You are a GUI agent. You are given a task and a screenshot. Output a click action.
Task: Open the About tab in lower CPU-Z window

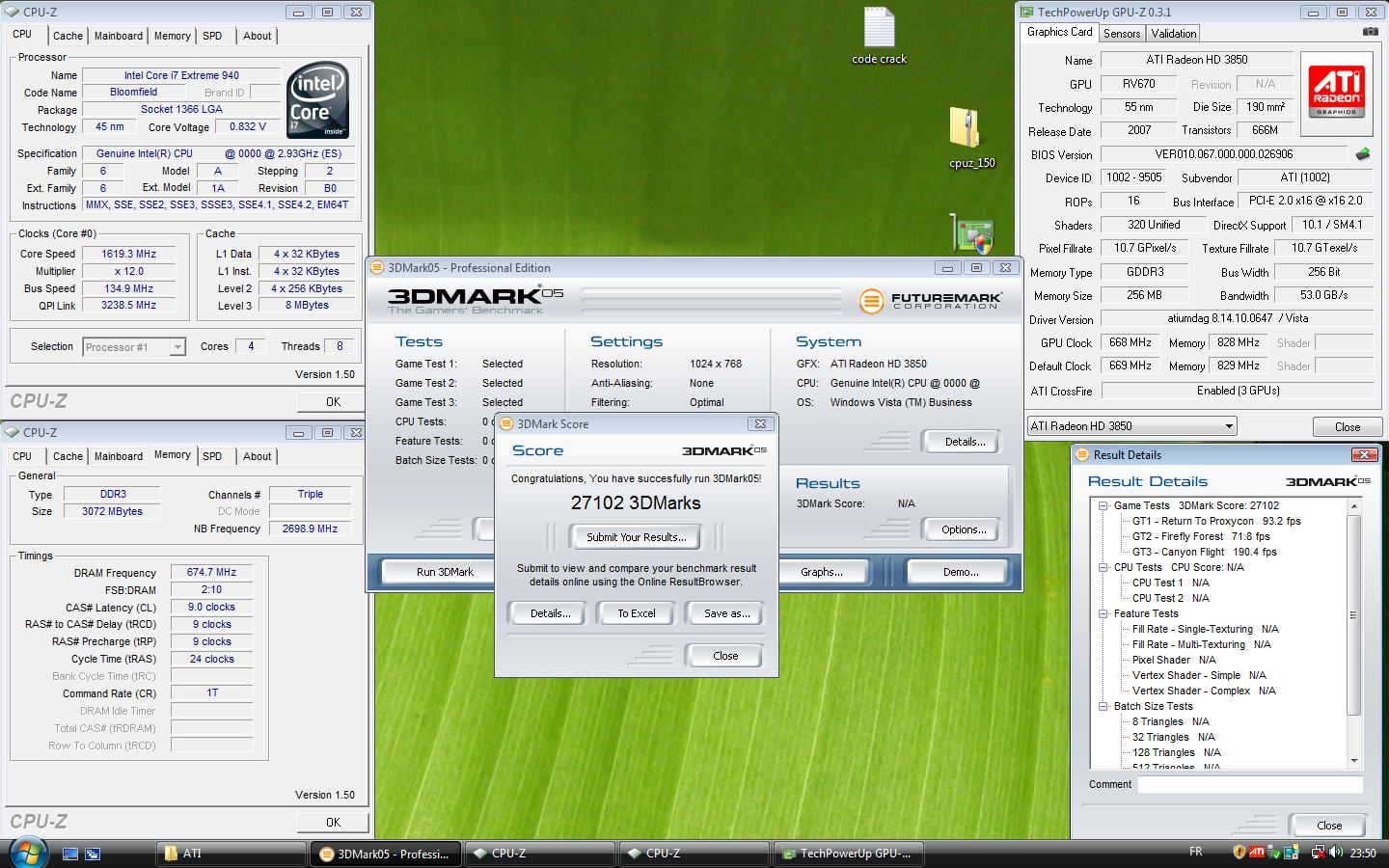click(x=257, y=456)
